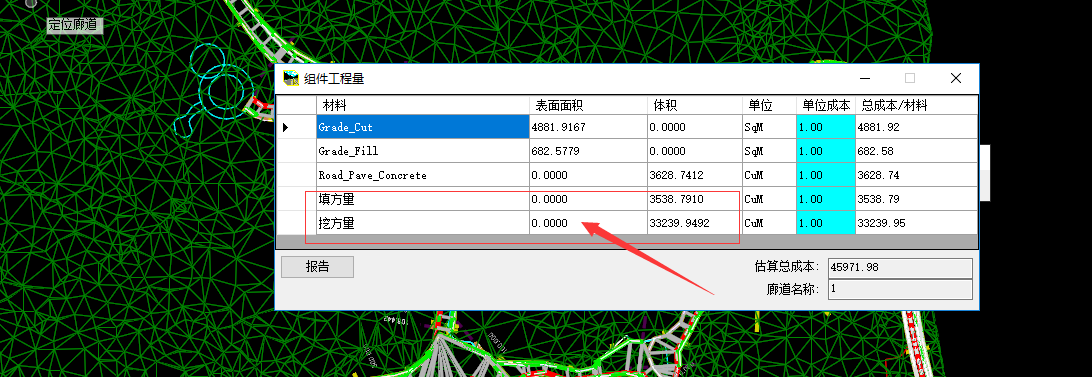The image size is (1092, 377).
Task: Click the 廊道名称 value field
Action: click(900, 289)
